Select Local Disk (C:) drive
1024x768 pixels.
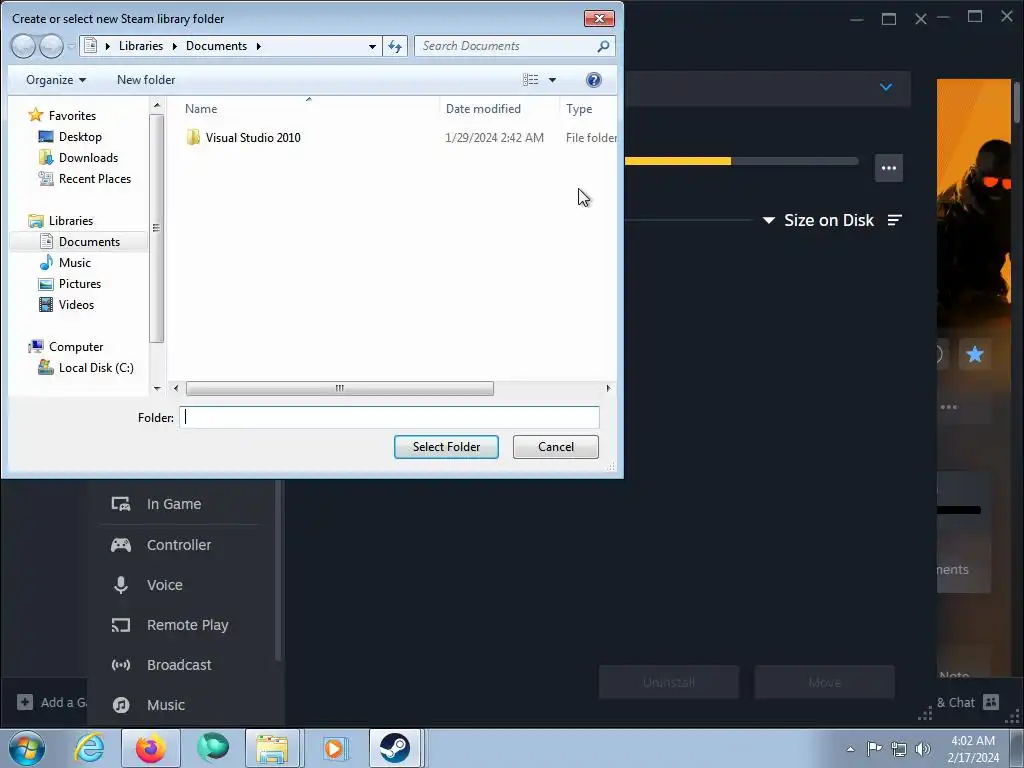point(95,368)
